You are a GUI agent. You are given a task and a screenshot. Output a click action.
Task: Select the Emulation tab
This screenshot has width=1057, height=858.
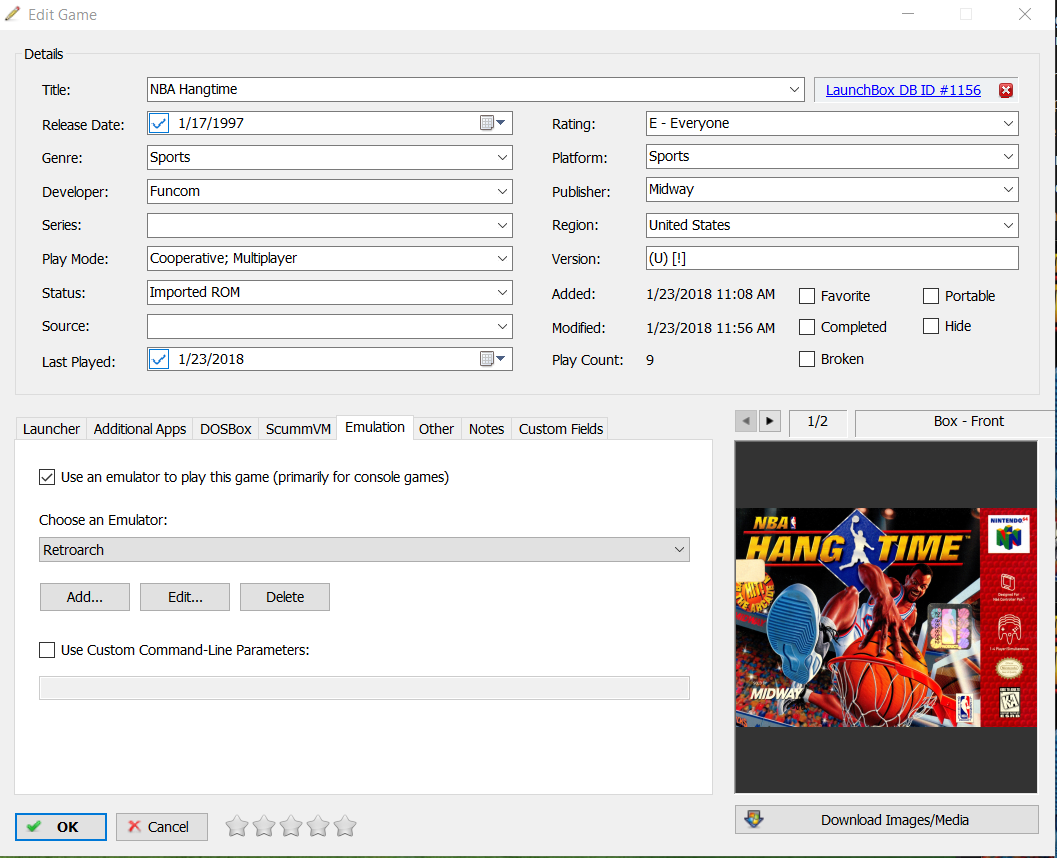point(375,427)
